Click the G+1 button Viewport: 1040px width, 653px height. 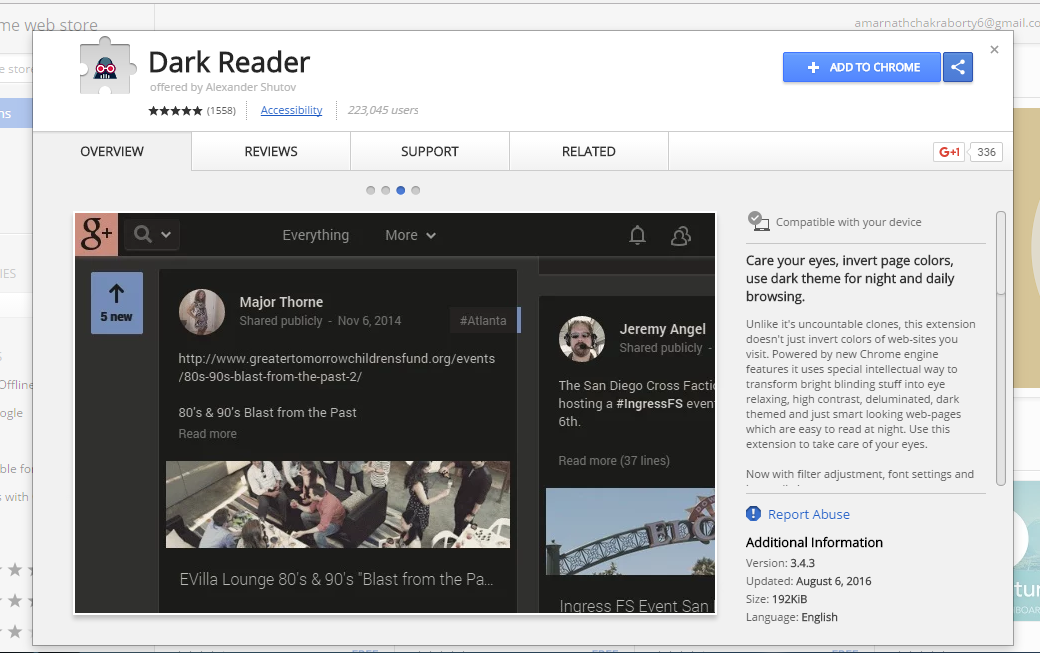pos(948,152)
